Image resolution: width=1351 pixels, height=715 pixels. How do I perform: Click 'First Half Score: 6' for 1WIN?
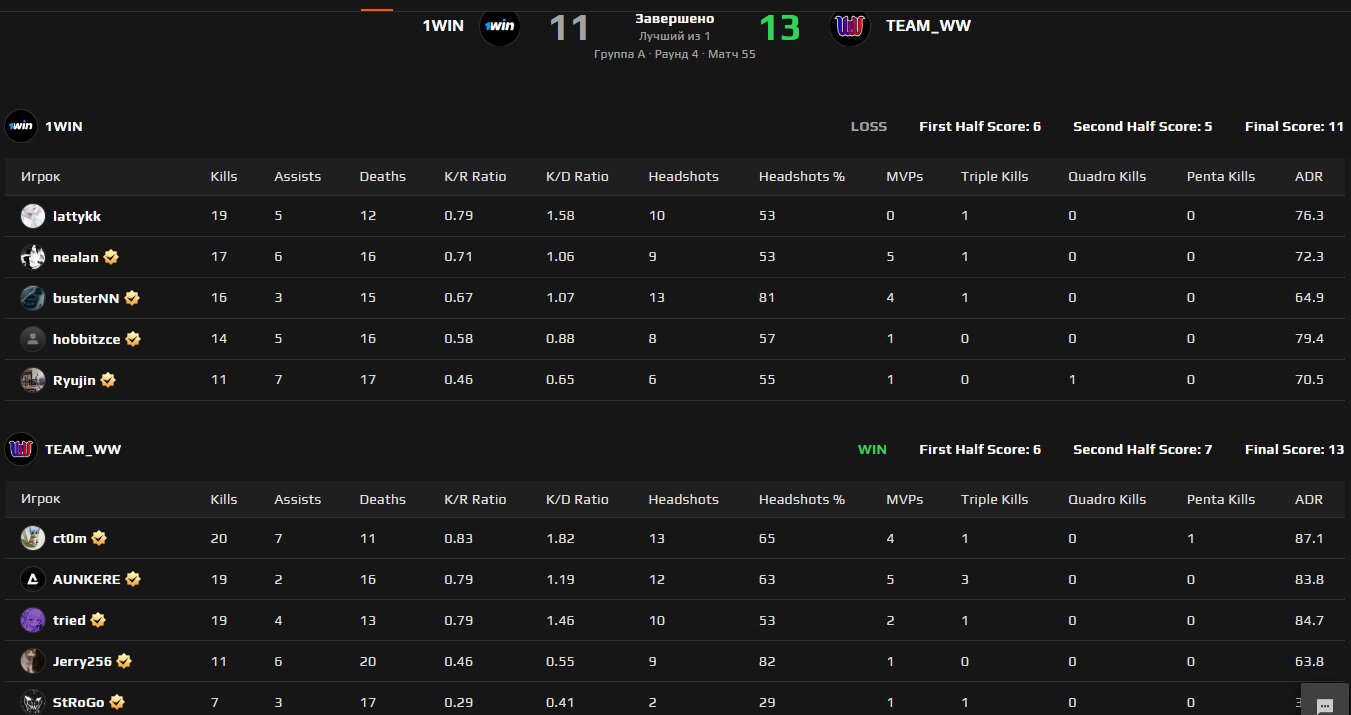(x=980, y=126)
